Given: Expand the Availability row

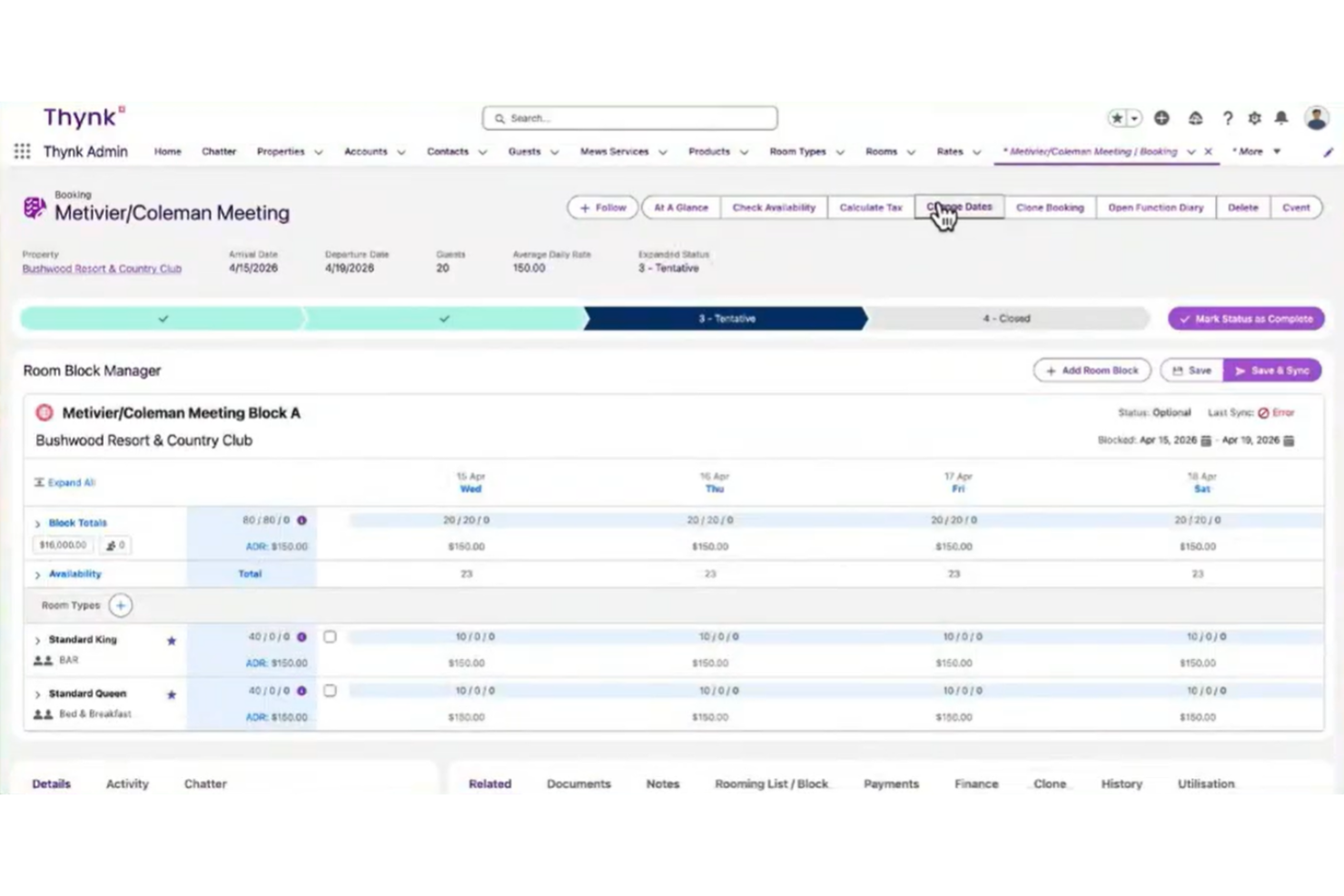Looking at the screenshot, I should [x=37, y=575].
